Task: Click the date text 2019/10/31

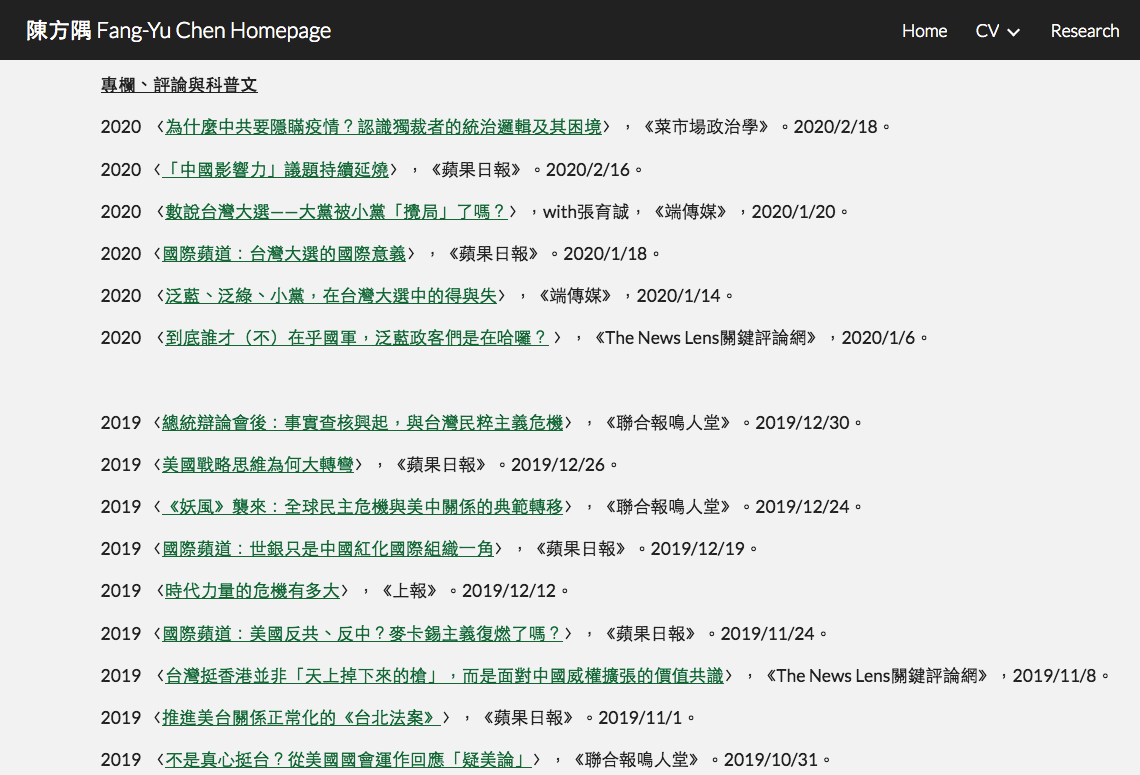Action: 771,761
